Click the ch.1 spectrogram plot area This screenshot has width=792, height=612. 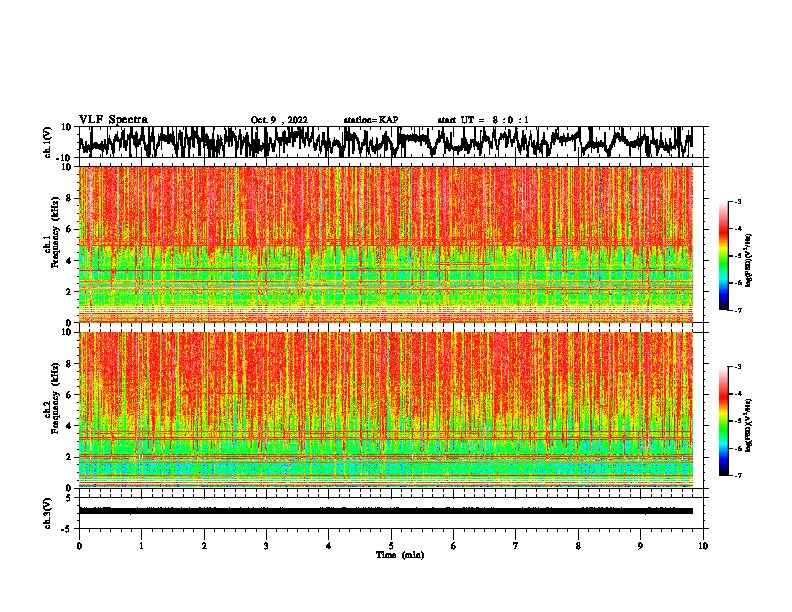tap(386, 244)
